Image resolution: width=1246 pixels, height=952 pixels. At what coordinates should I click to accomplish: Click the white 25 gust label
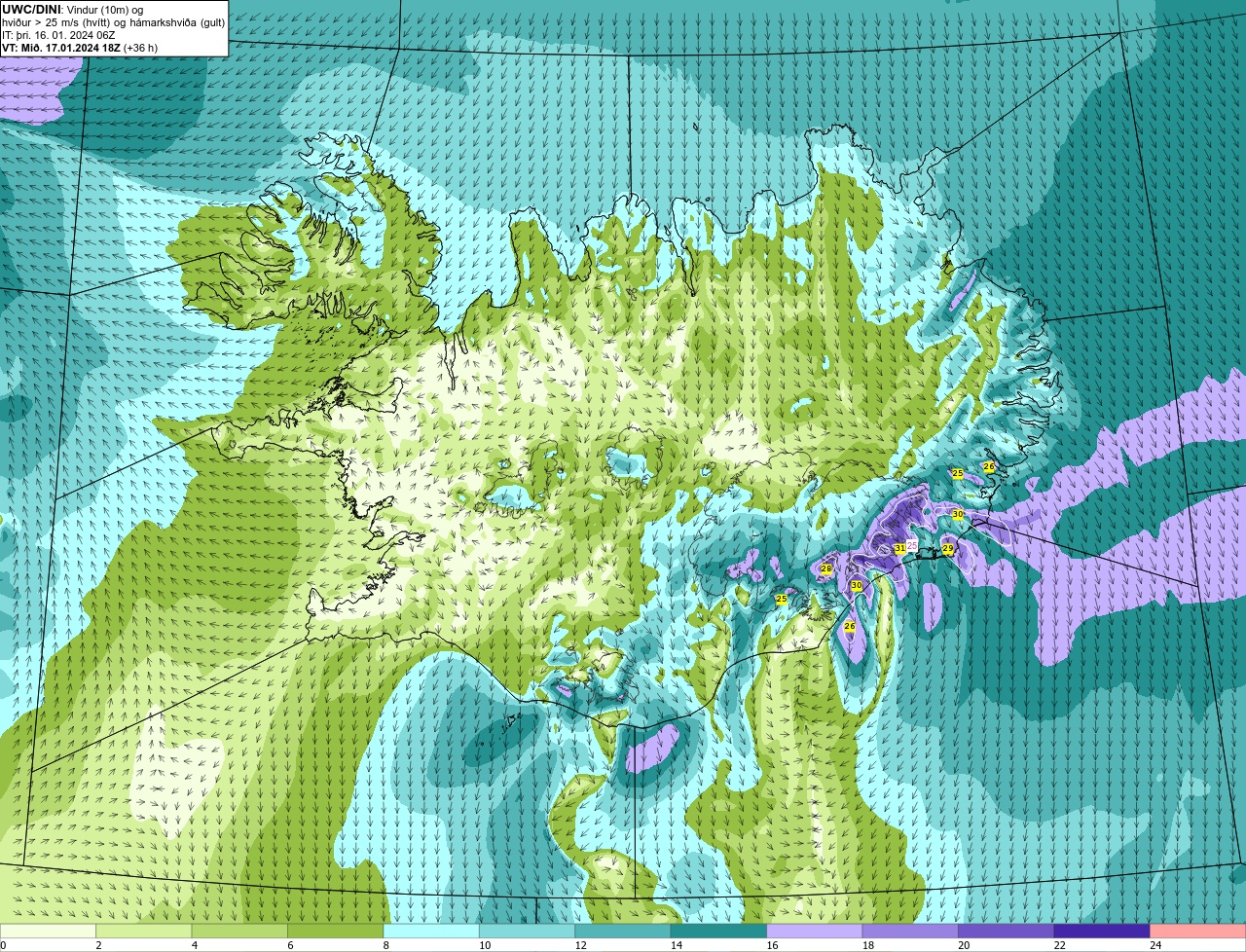(912, 545)
